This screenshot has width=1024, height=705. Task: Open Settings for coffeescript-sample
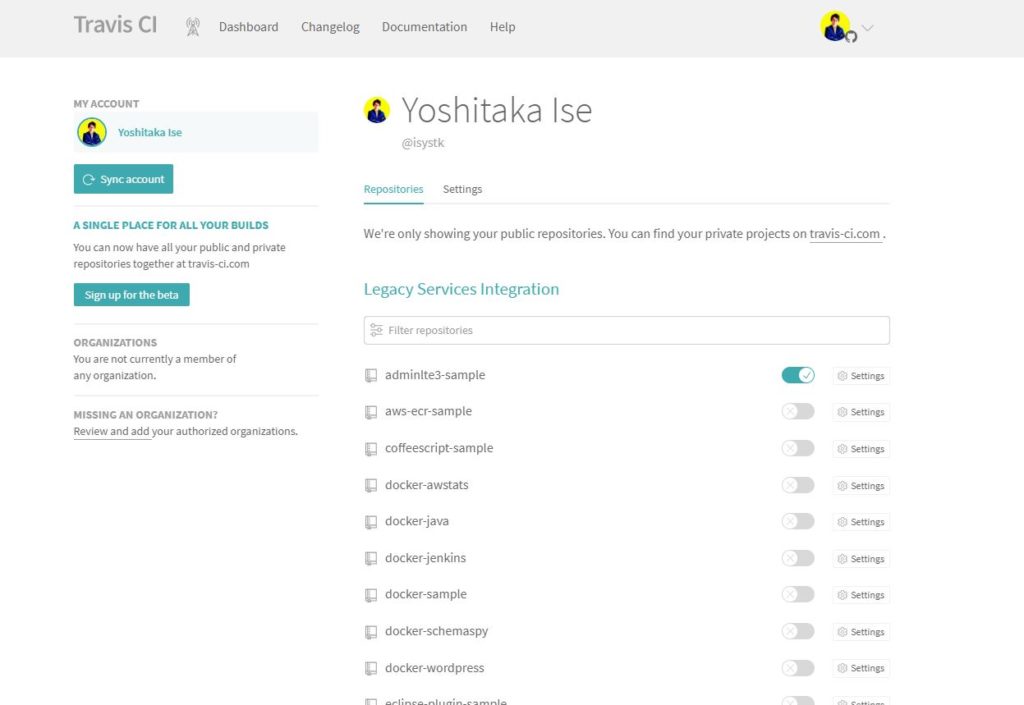(861, 449)
